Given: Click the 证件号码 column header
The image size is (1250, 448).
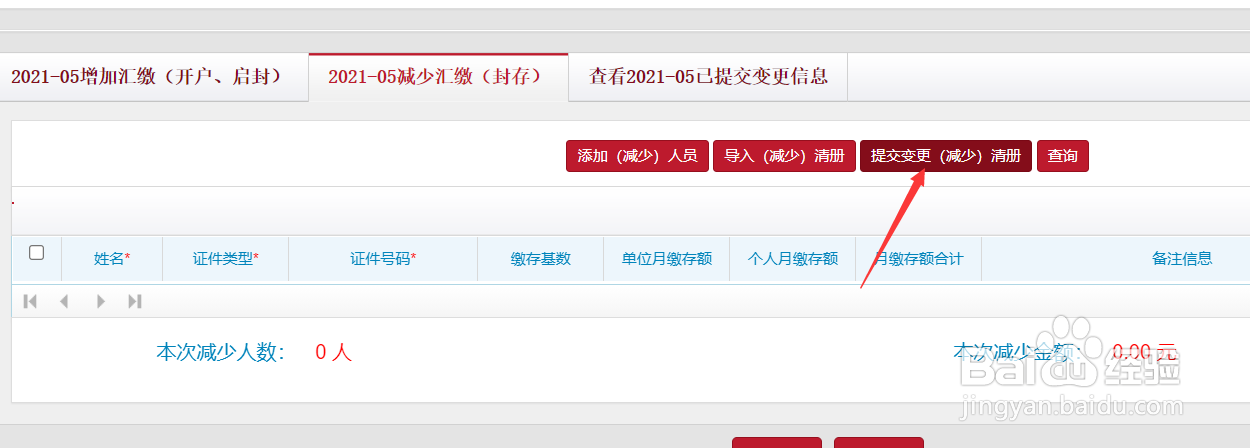Looking at the screenshot, I should pyautogui.click(x=383, y=259).
